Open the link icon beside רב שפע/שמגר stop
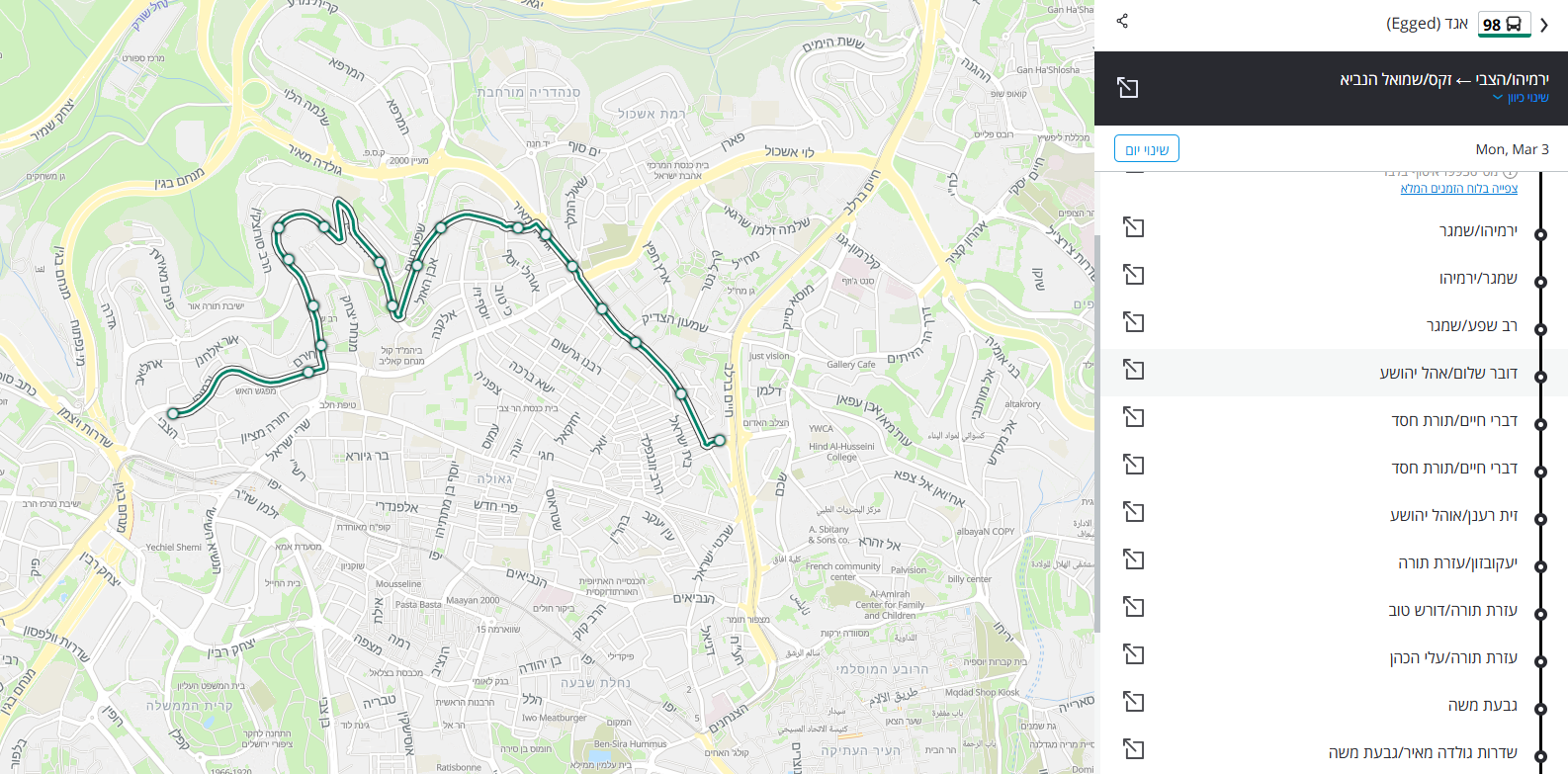 tap(1134, 322)
